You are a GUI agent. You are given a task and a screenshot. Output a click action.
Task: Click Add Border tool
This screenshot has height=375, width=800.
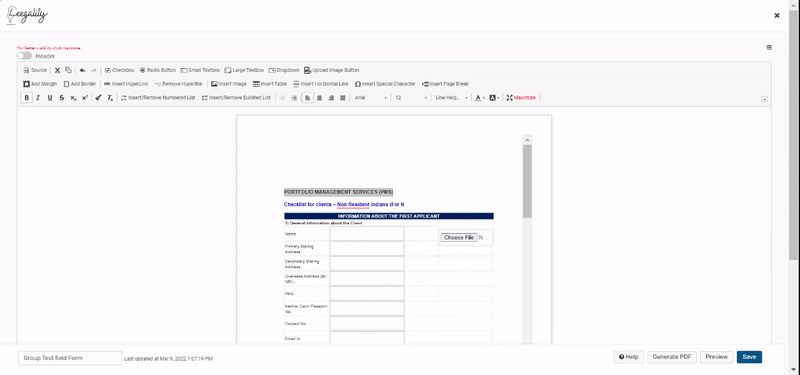[80, 84]
